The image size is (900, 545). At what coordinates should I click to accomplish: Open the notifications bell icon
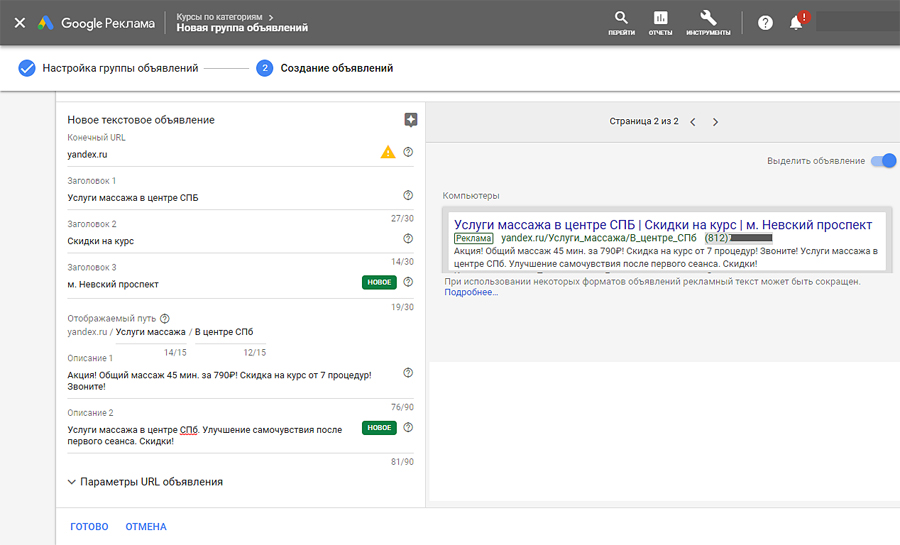[x=796, y=22]
